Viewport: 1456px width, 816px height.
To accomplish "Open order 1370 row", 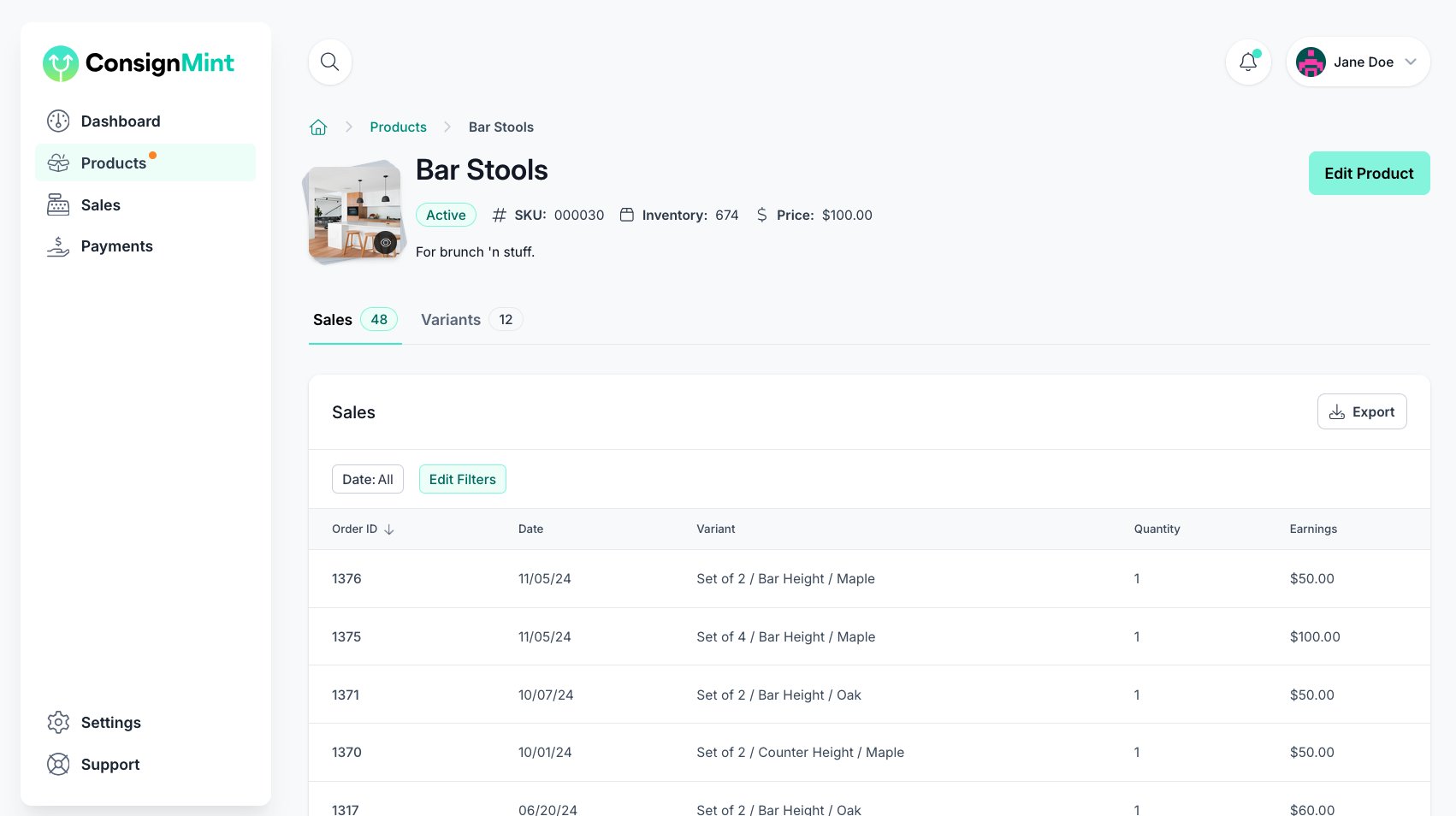I will [869, 753].
